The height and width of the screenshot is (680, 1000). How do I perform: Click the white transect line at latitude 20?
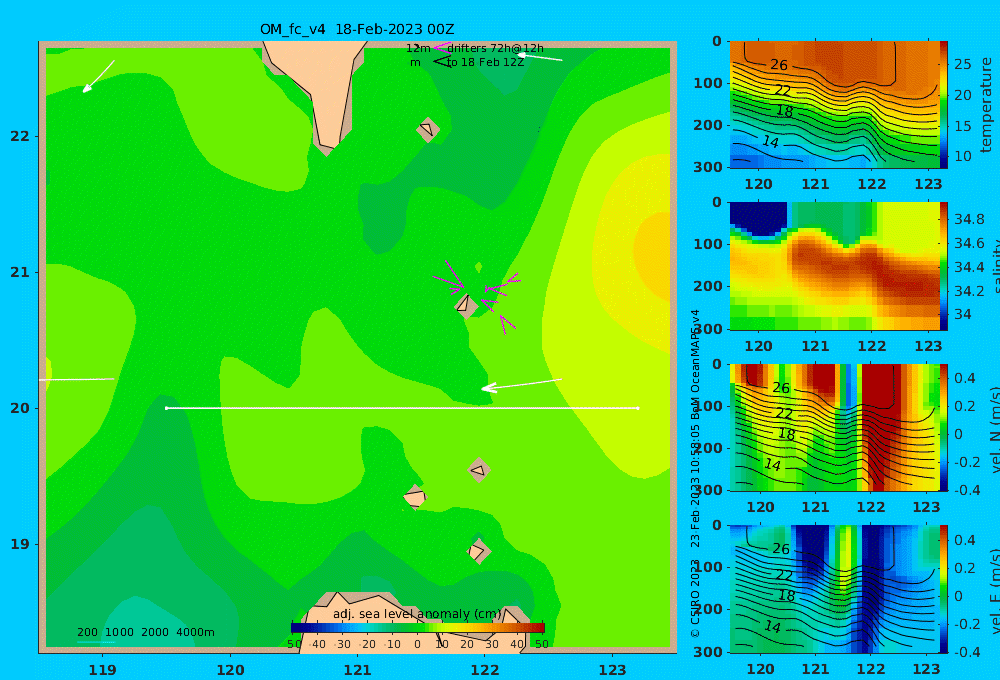tap(402, 408)
